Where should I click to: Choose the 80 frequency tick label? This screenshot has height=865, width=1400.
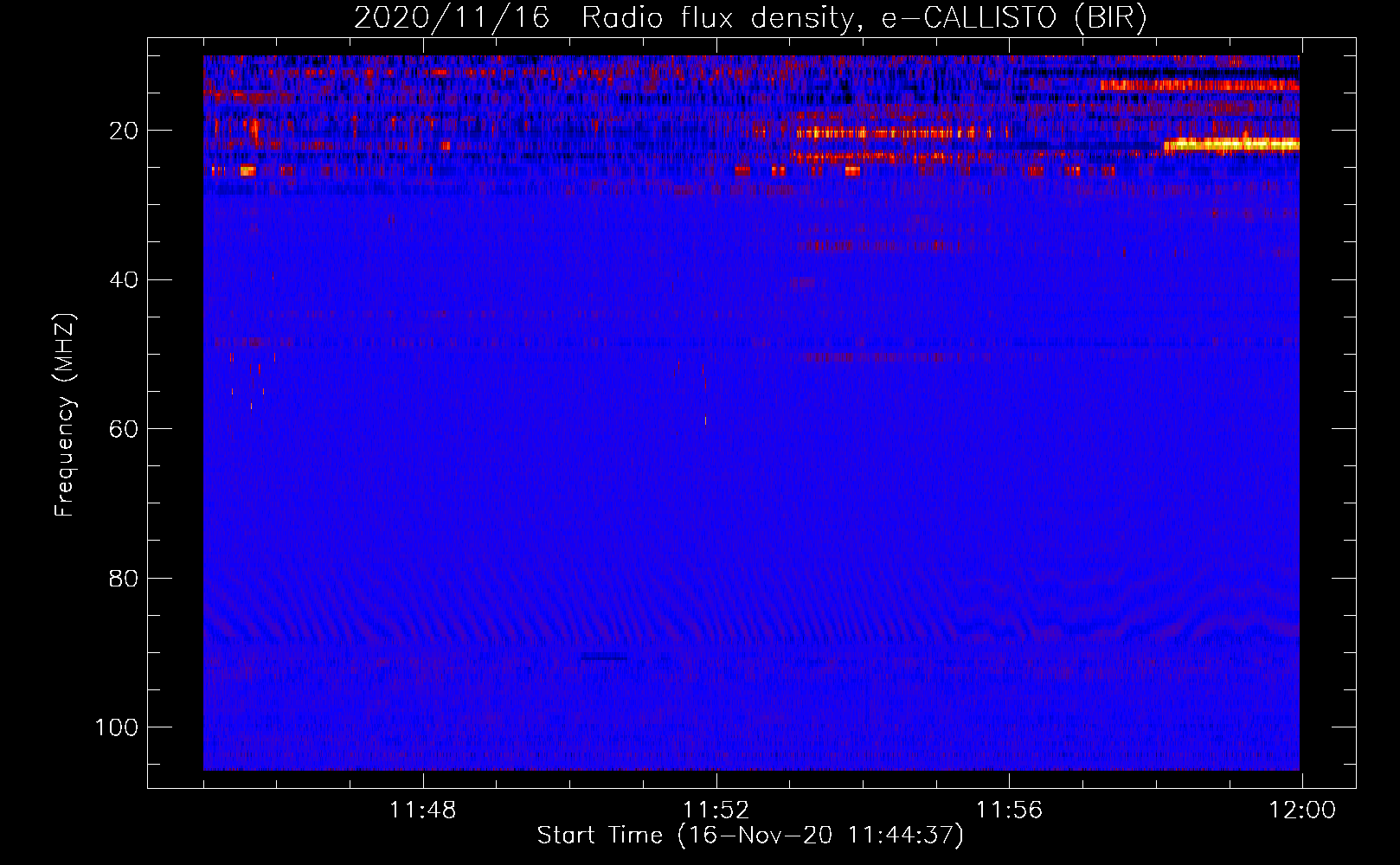124,578
